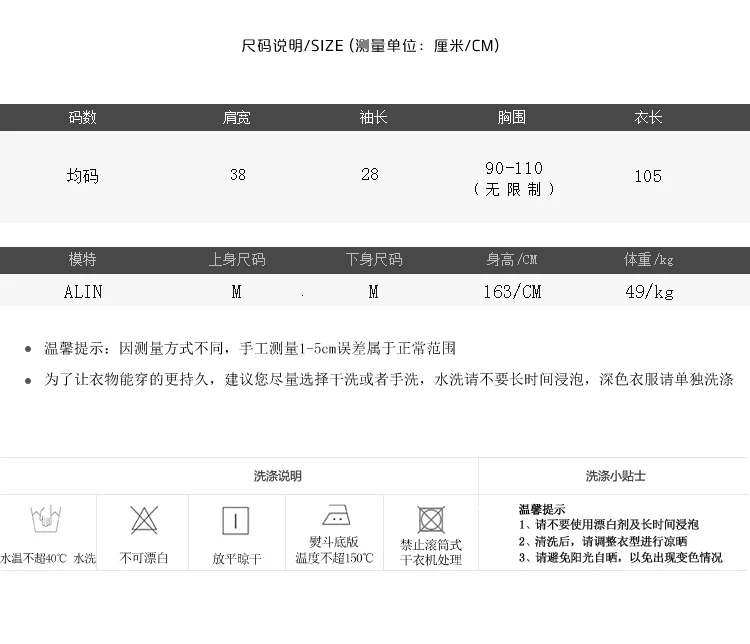
Task: Click tip 3 about avoiding direct sunlight
Action: [620, 558]
